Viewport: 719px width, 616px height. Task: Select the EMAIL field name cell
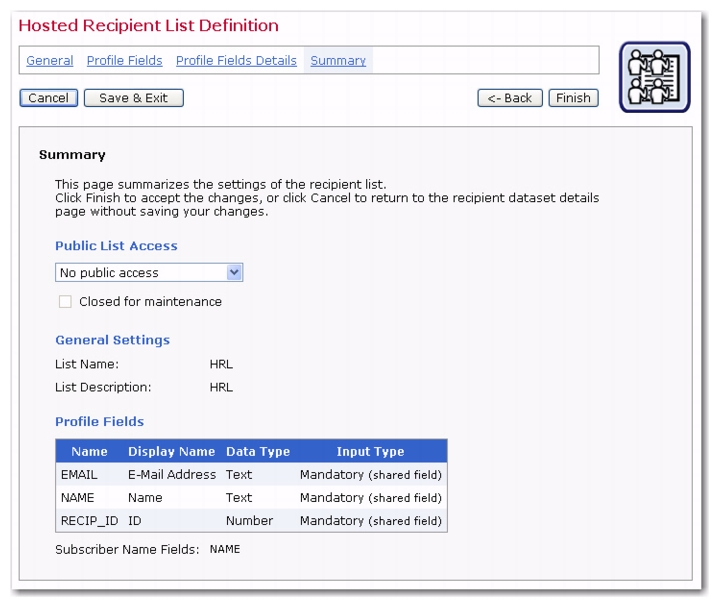coord(79,474)
